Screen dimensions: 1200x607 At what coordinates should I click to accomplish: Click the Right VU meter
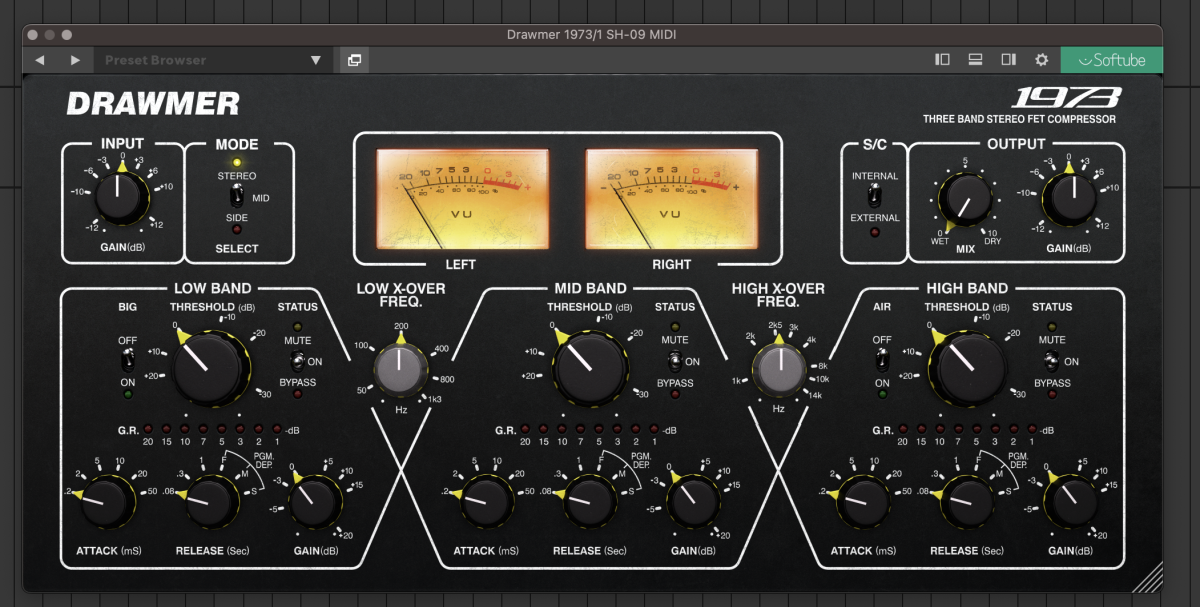click(671, 199)
